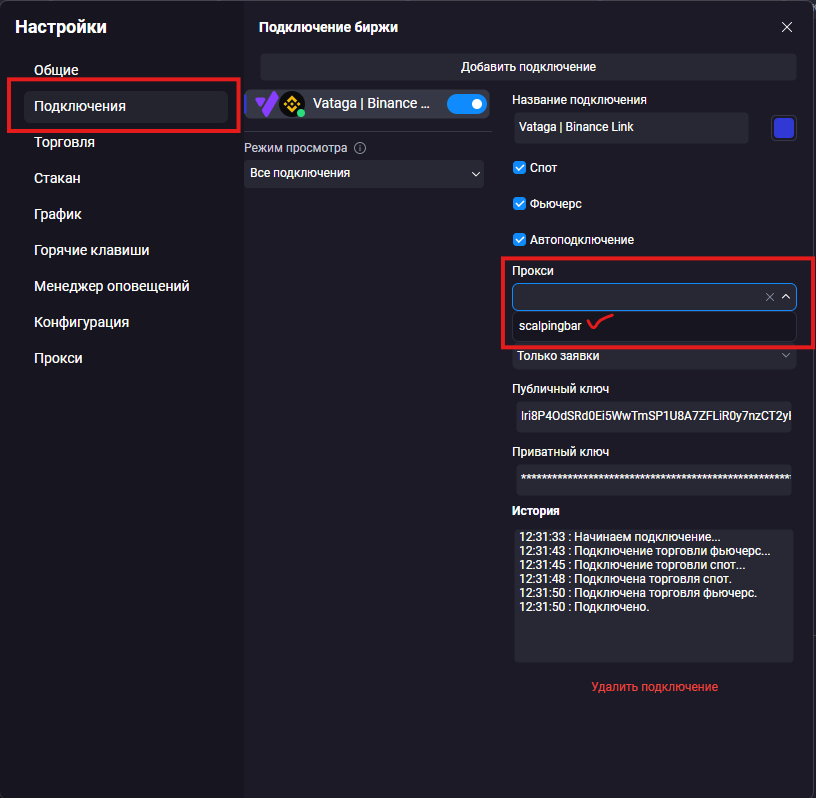
Task: Open the Прокси section in the sidebar
Action: [58, 358]
